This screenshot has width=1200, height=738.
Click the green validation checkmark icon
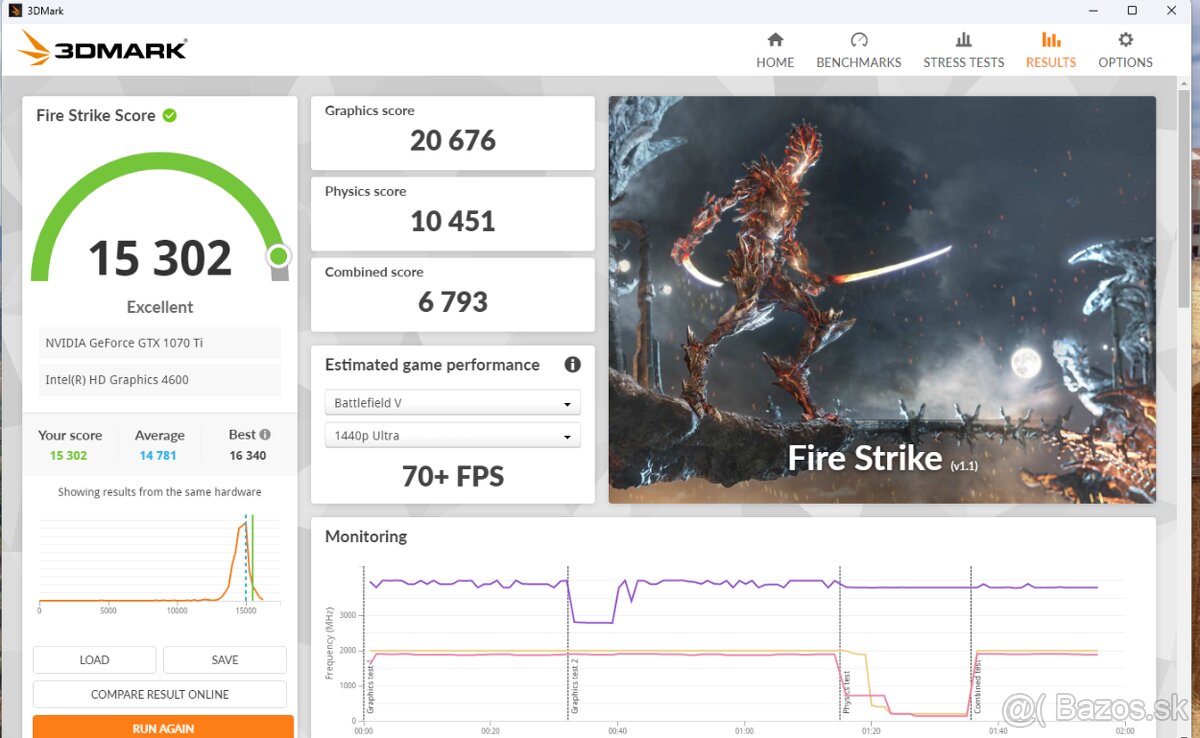[170, 115]
